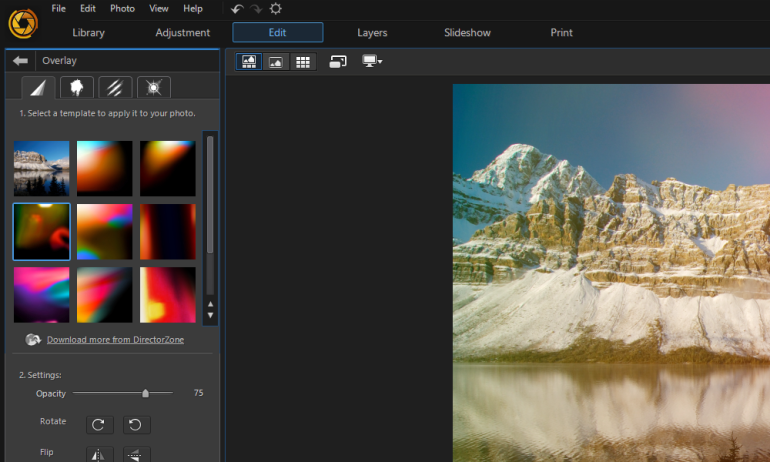Rotate overlay counterclockwise
The width and height of the screenshot is (770, 462).
pyautogui.click(x=136, y=424)
